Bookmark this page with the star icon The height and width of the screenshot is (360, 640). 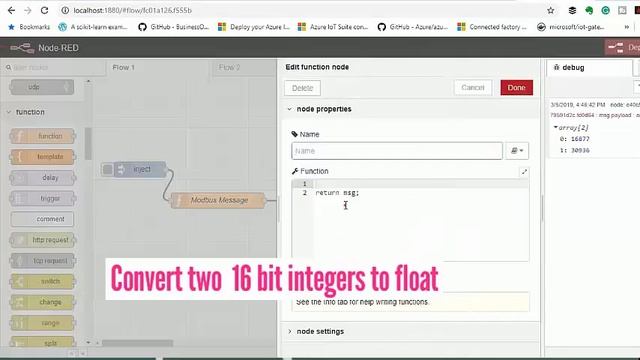click(x=551, y=11)
